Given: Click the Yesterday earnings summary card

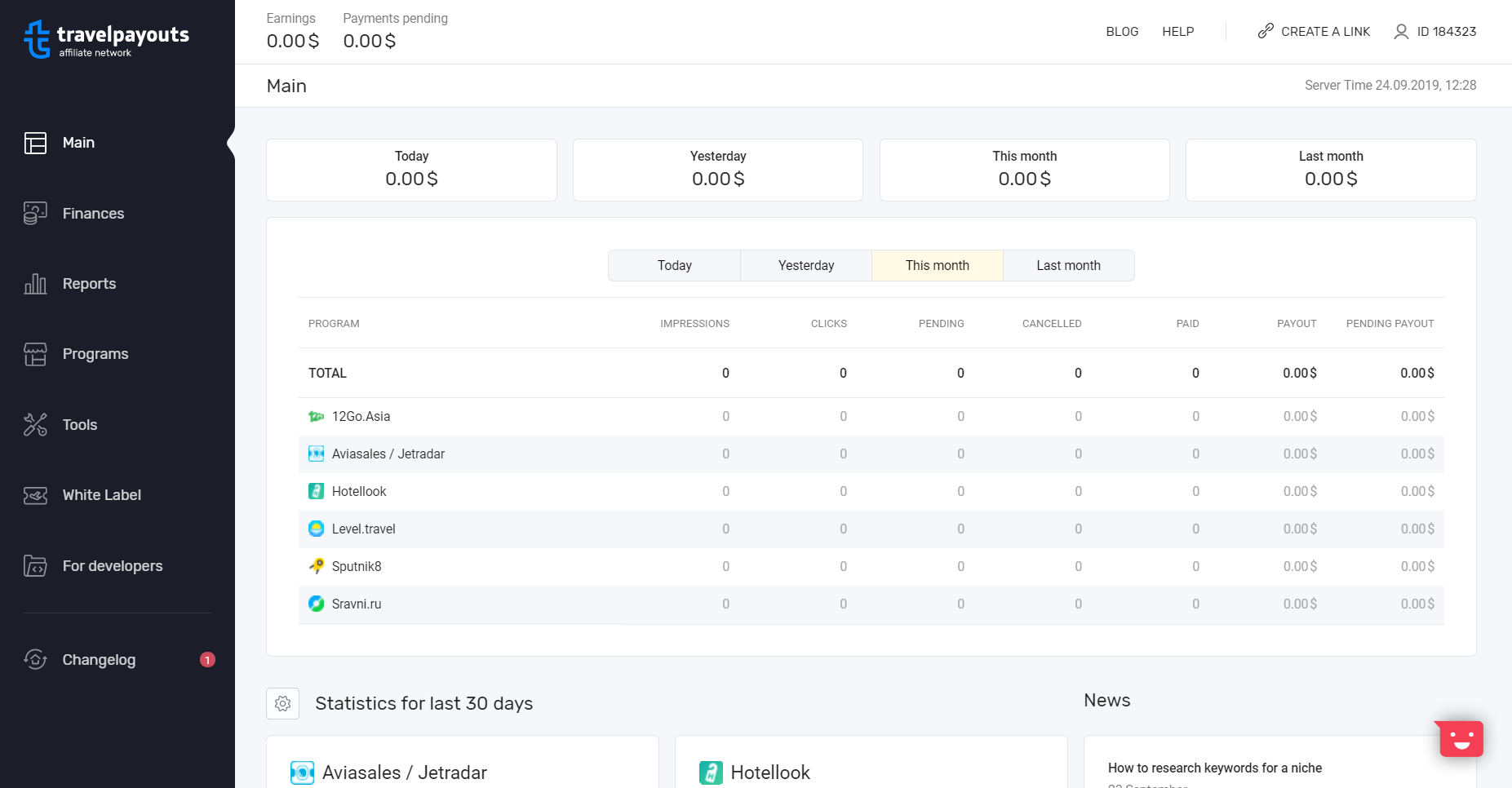Looking at the screenshot, I should point(718,170).
